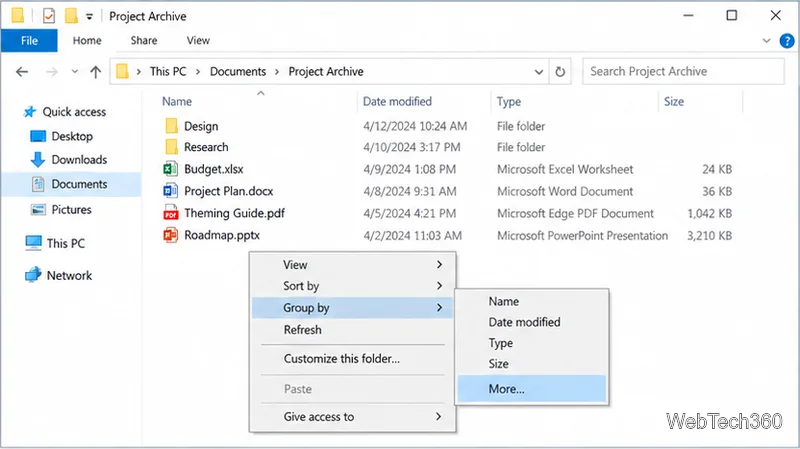Sort by the Type column header
The image size is (800, 449).
point(509,102)
